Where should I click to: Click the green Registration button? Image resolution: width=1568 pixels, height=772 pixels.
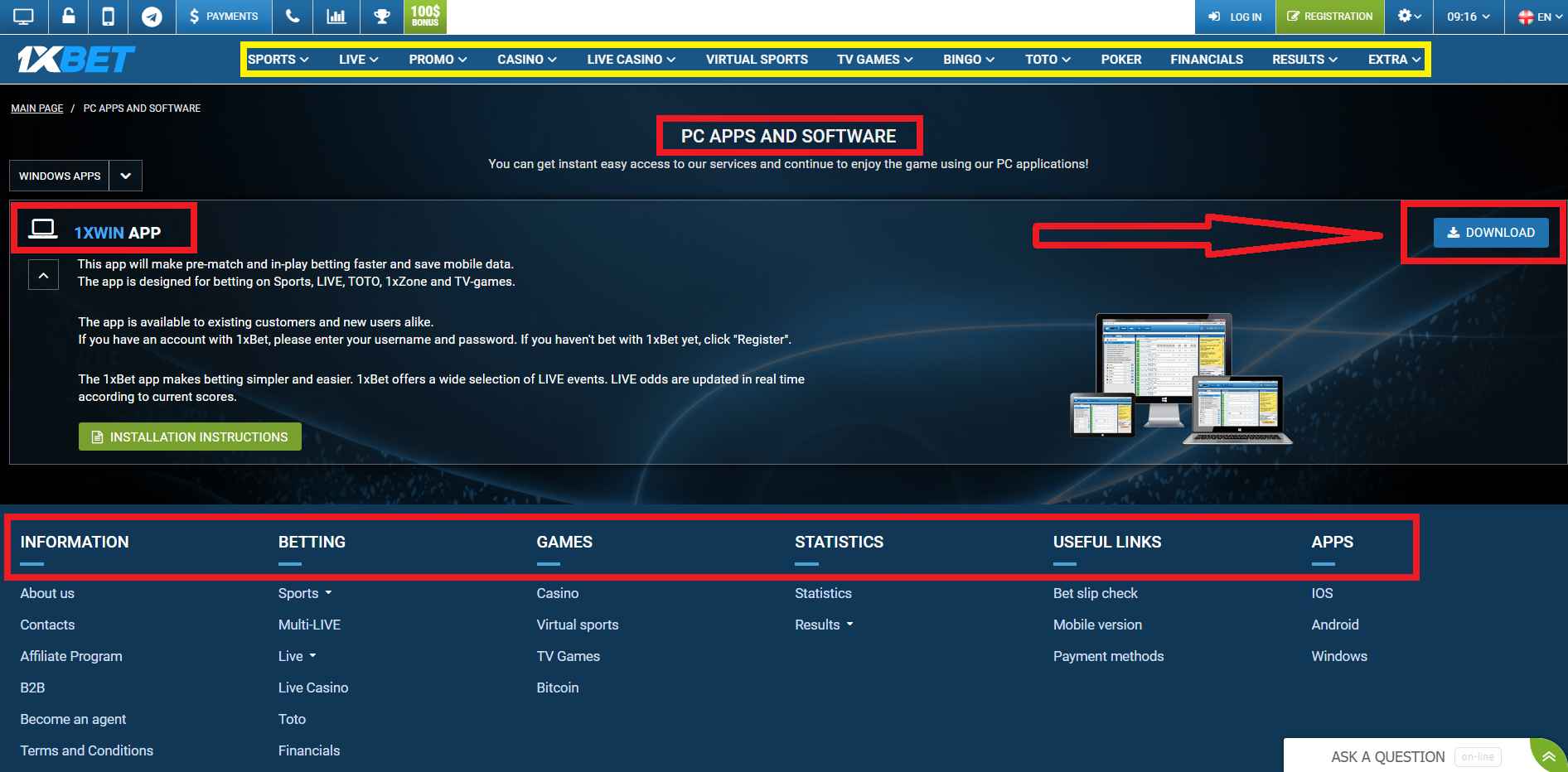(x=1329, y=17)
